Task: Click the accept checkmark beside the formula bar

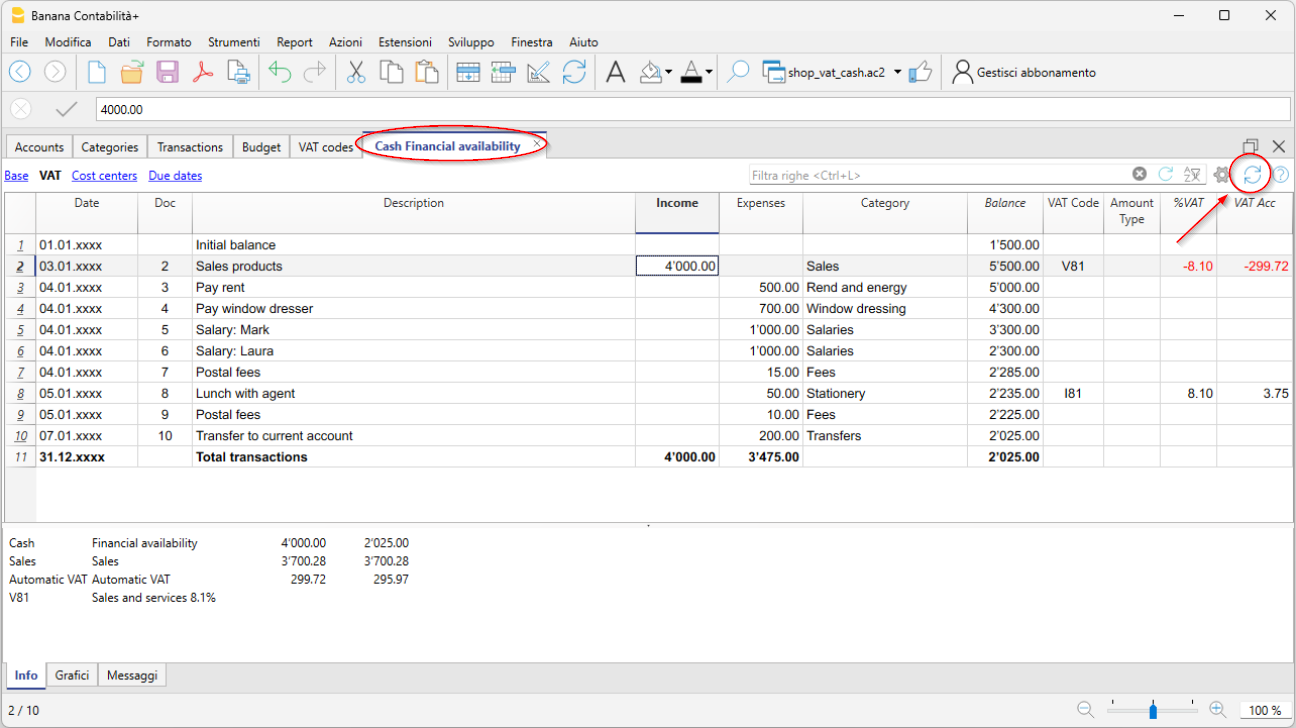Action: pos(66,109)
